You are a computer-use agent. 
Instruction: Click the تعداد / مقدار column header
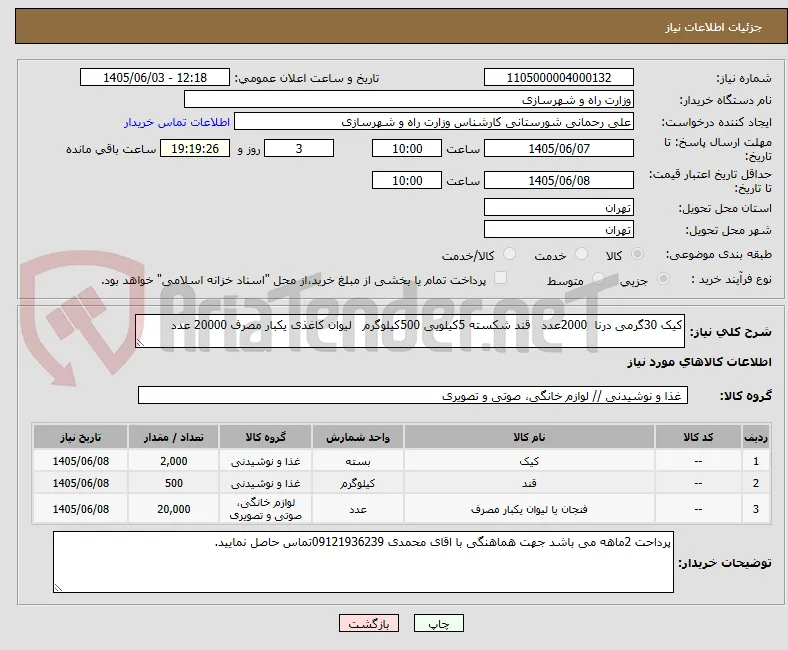[173, 437]
